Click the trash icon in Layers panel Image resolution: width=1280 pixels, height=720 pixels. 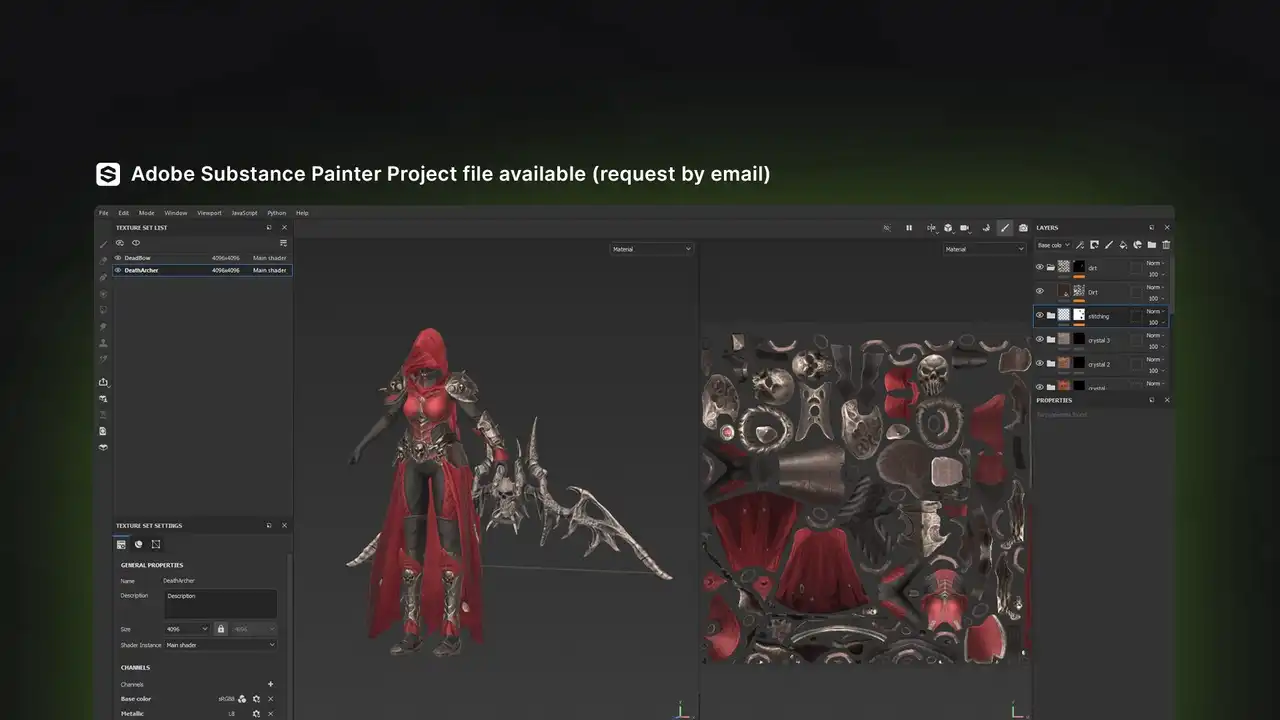coord(1166,245)
